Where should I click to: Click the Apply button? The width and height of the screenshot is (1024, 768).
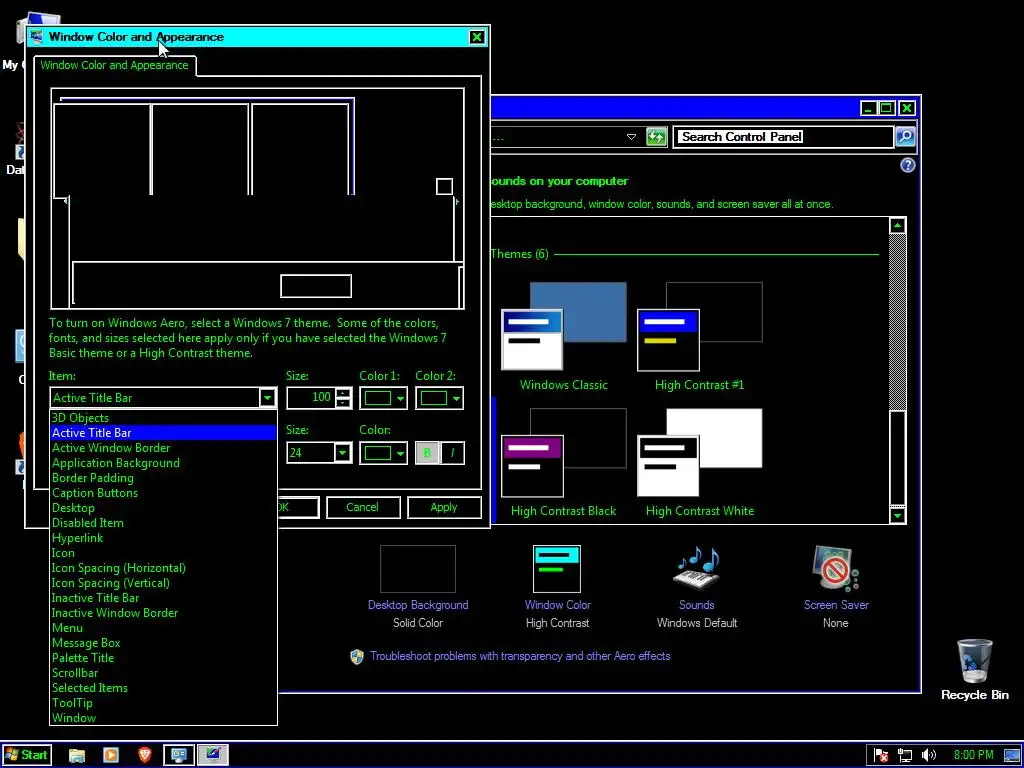444,507
